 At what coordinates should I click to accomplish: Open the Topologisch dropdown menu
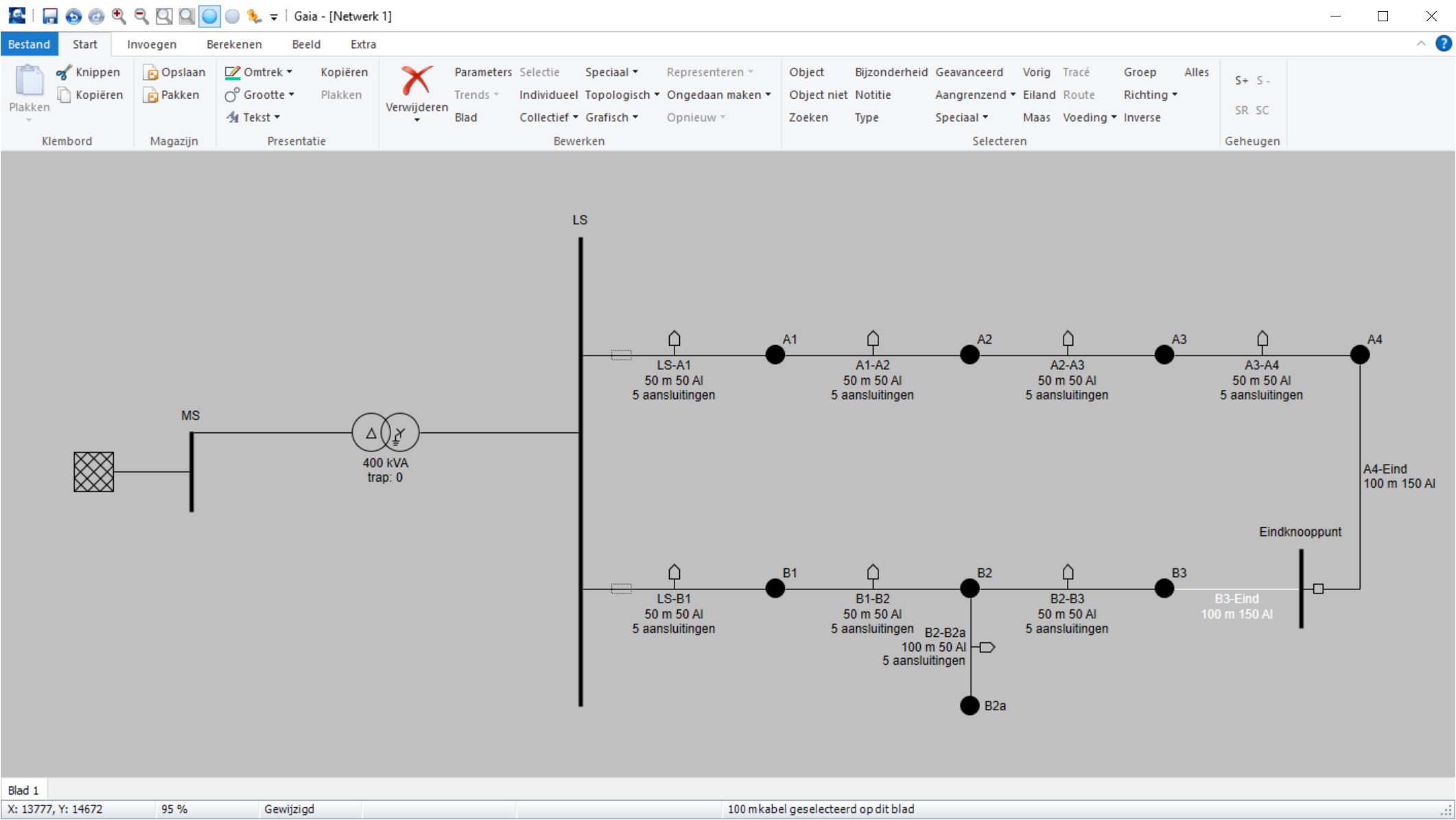click(622, 95)
